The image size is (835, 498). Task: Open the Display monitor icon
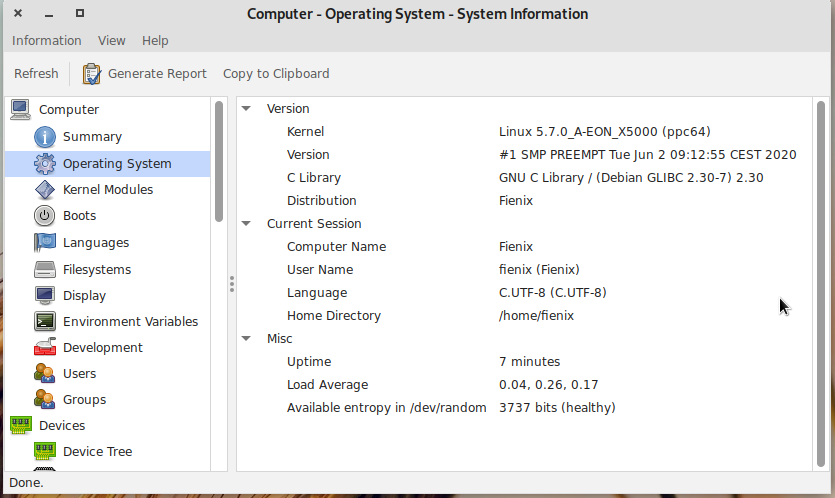44,296
